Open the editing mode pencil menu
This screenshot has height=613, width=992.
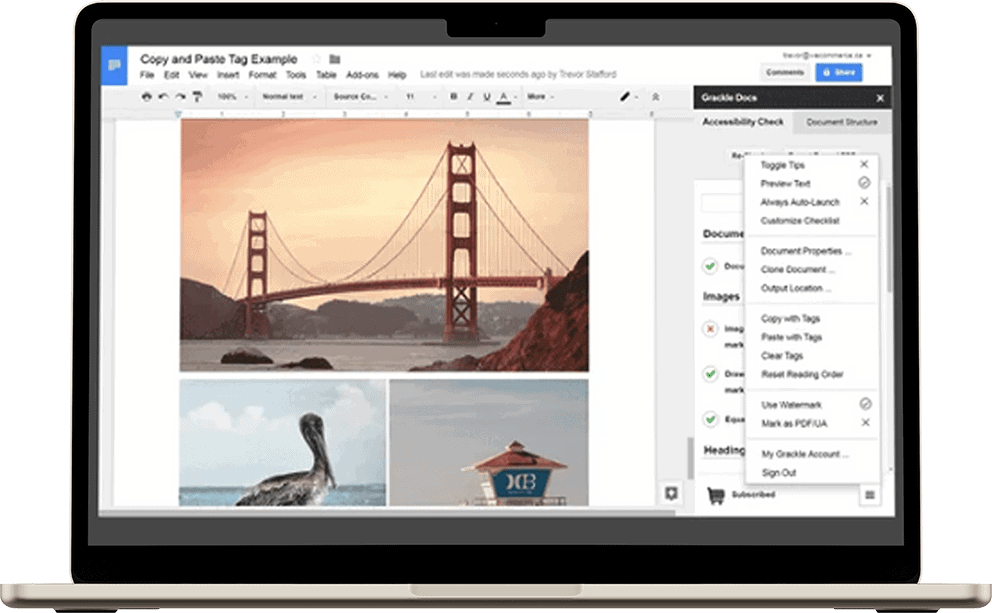pos(628,97)
